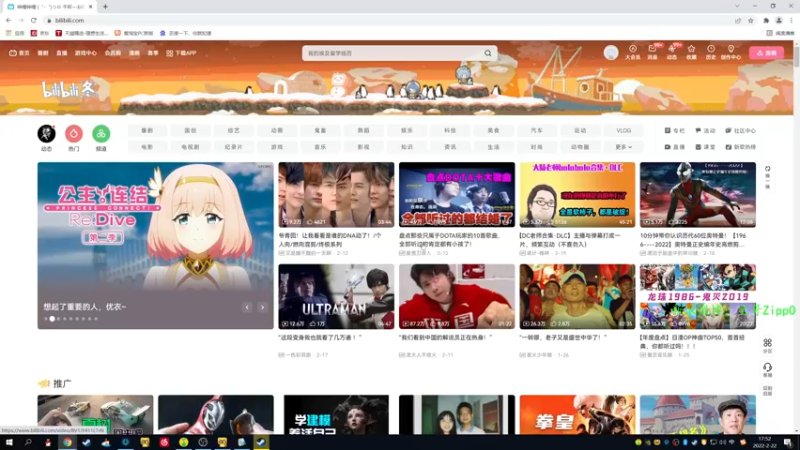Click the 换一换 refresh icon

click(767, 177)
